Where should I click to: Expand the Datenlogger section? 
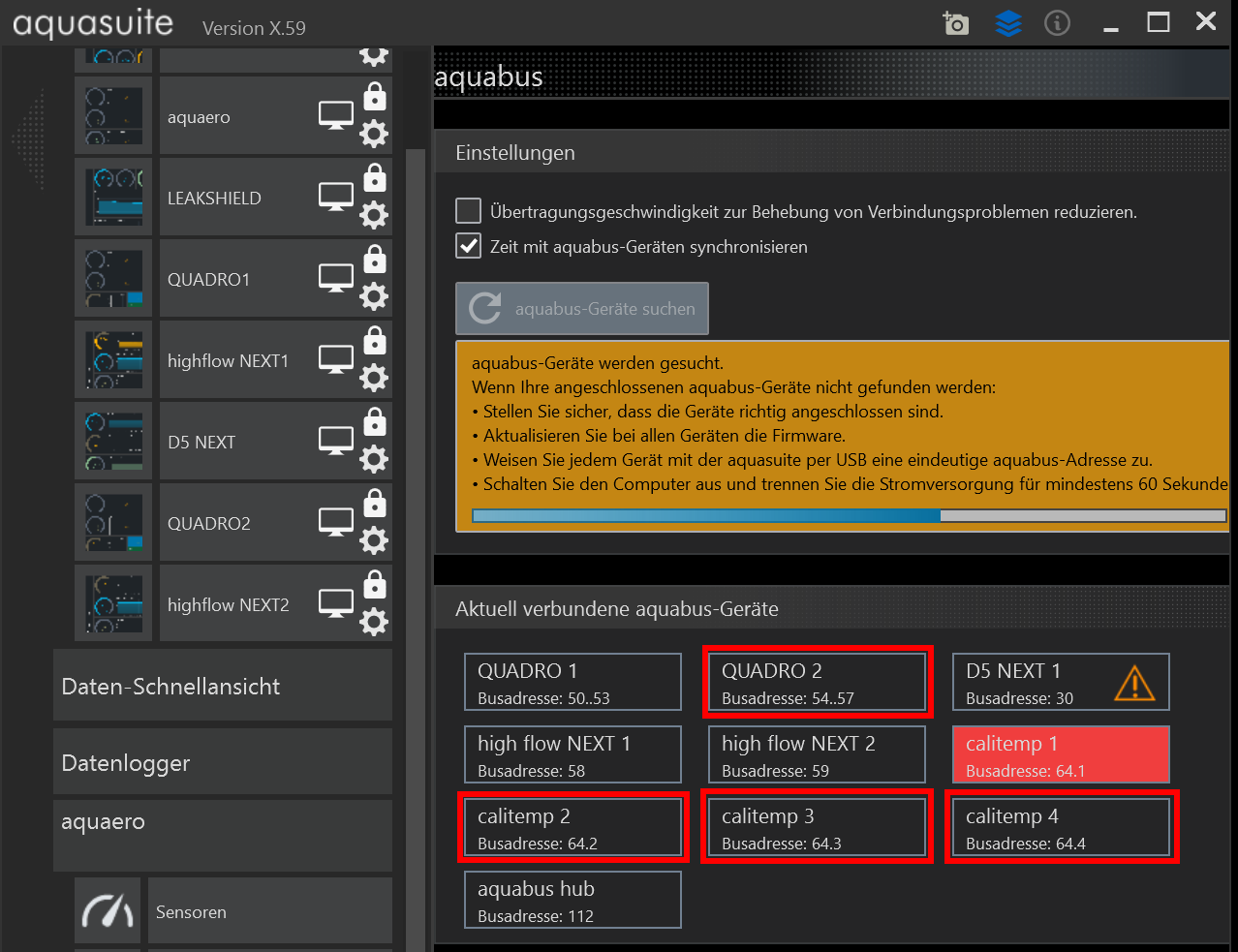(x=223, y=762)
